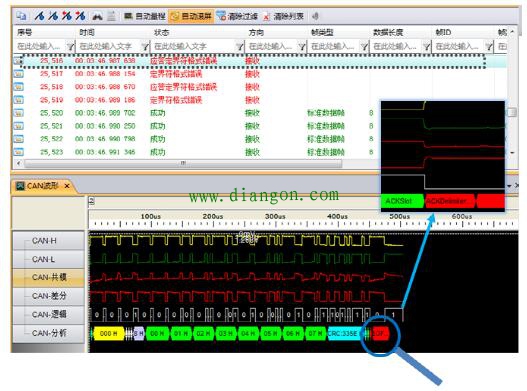Click the 清除列表 clear list button
Image resolution: width=527 pixels, height=391 pixels.
point(284,16)
